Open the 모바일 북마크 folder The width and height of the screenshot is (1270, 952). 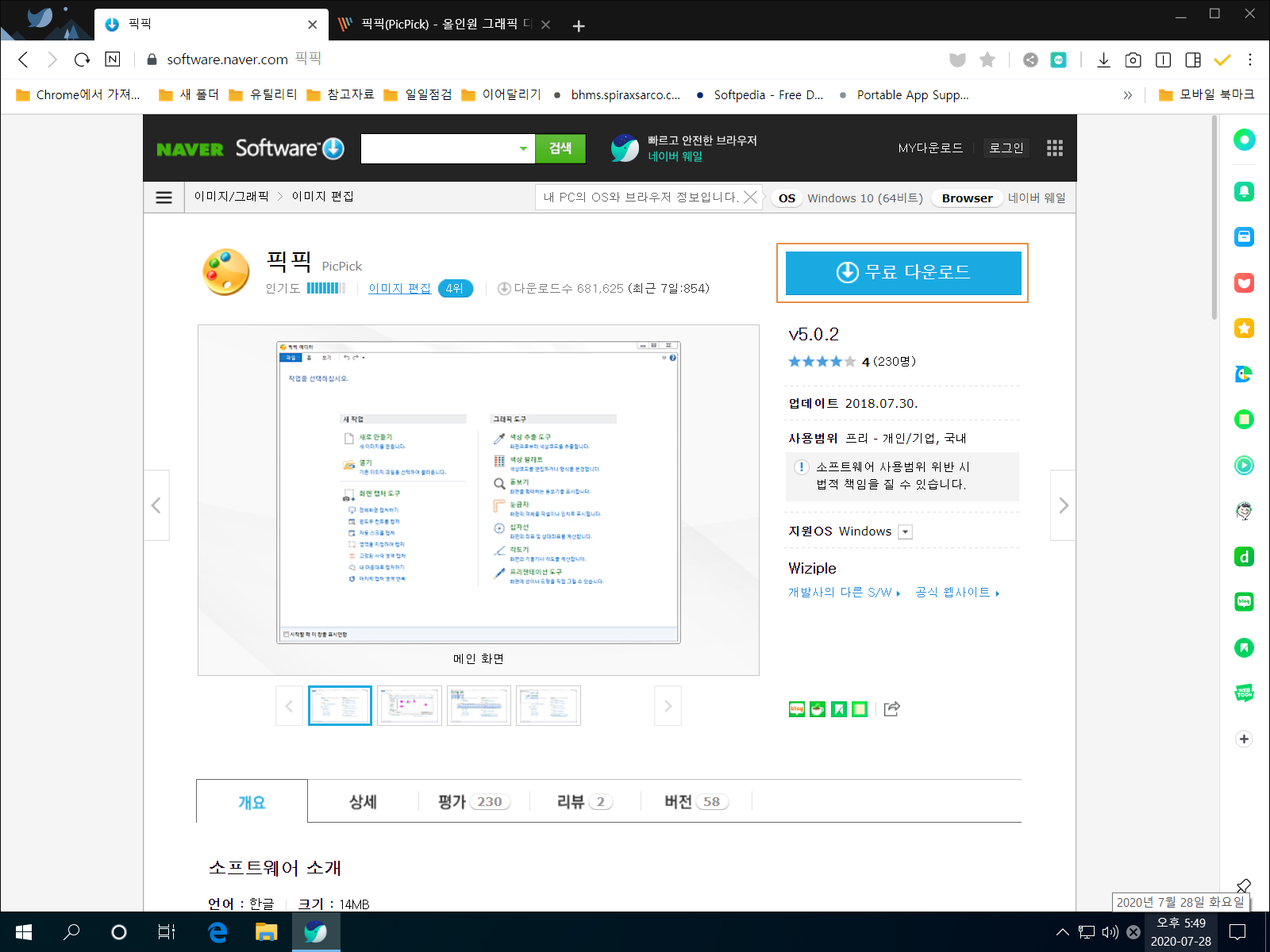(1206, 94)
